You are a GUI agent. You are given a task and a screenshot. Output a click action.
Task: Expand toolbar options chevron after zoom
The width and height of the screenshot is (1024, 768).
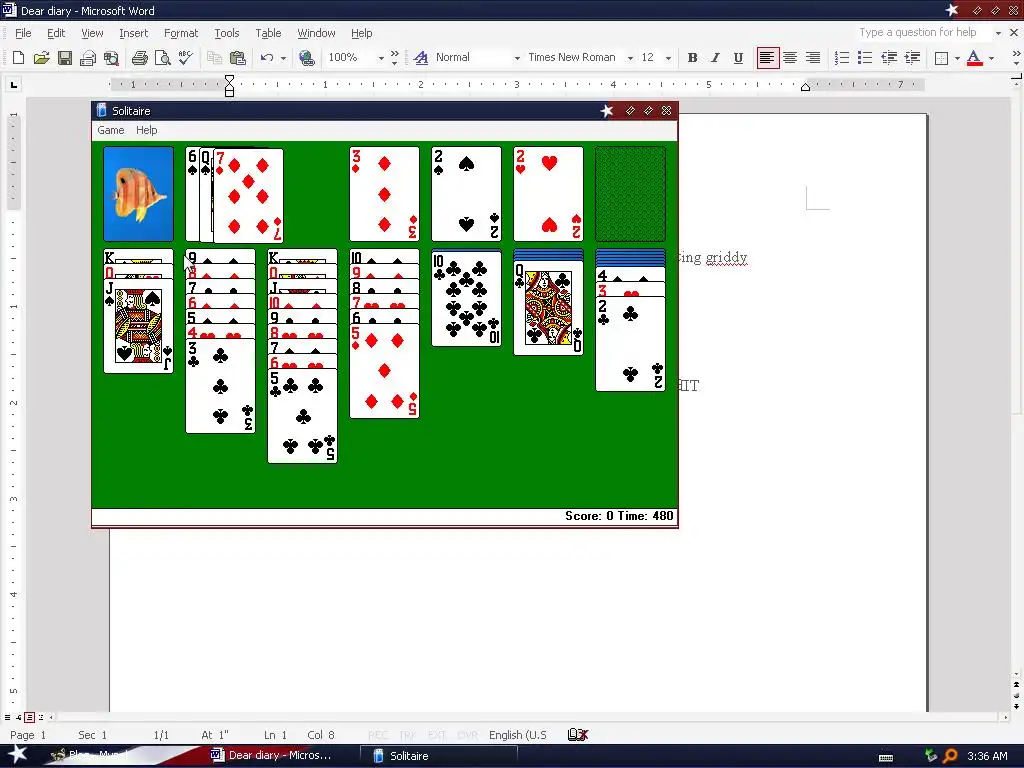click(394, 57)
